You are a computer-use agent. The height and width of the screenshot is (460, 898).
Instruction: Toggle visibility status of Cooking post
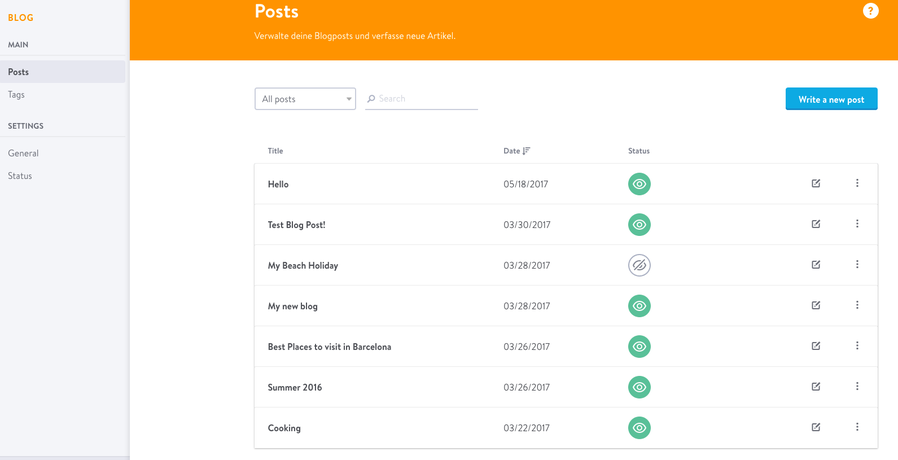point(639,428)
